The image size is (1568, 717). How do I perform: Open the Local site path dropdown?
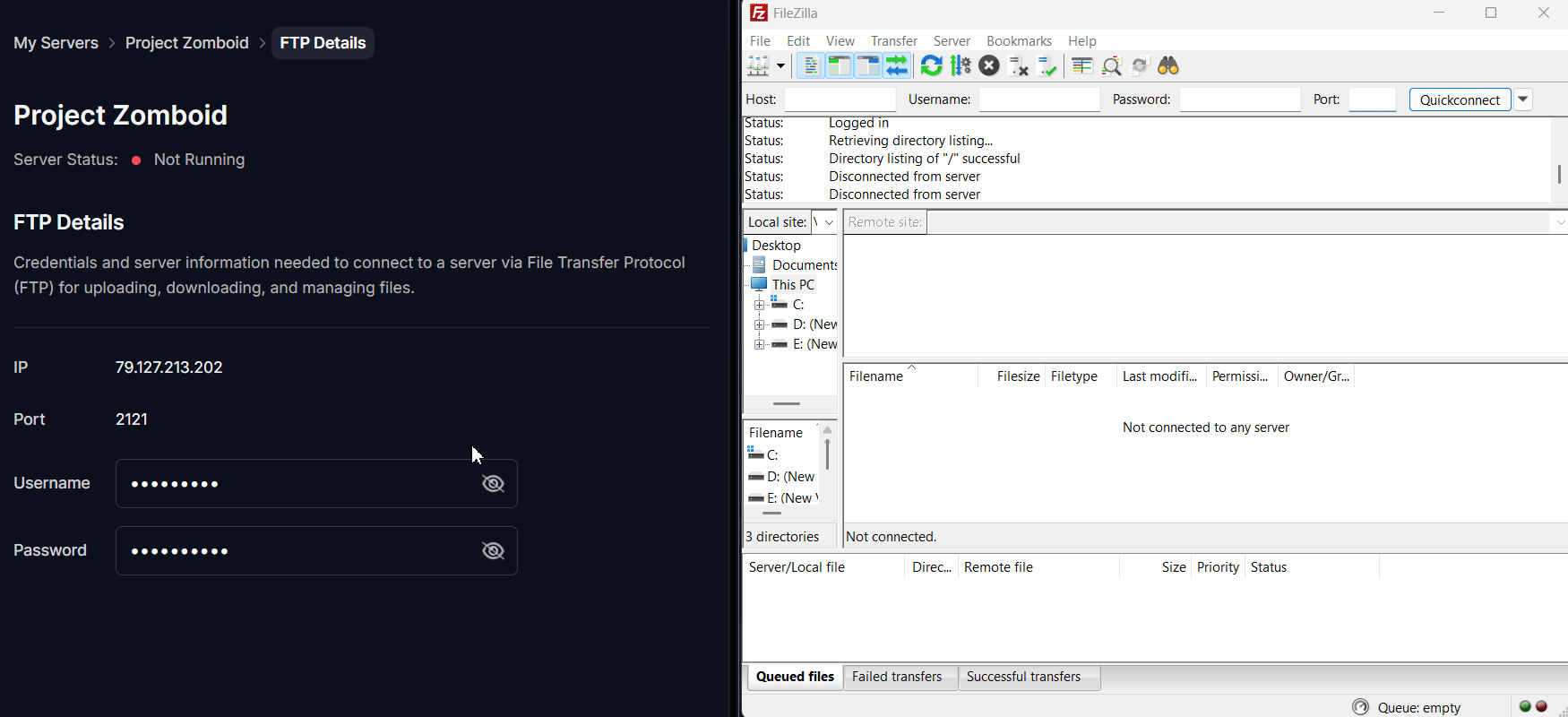tap(829, 222)
